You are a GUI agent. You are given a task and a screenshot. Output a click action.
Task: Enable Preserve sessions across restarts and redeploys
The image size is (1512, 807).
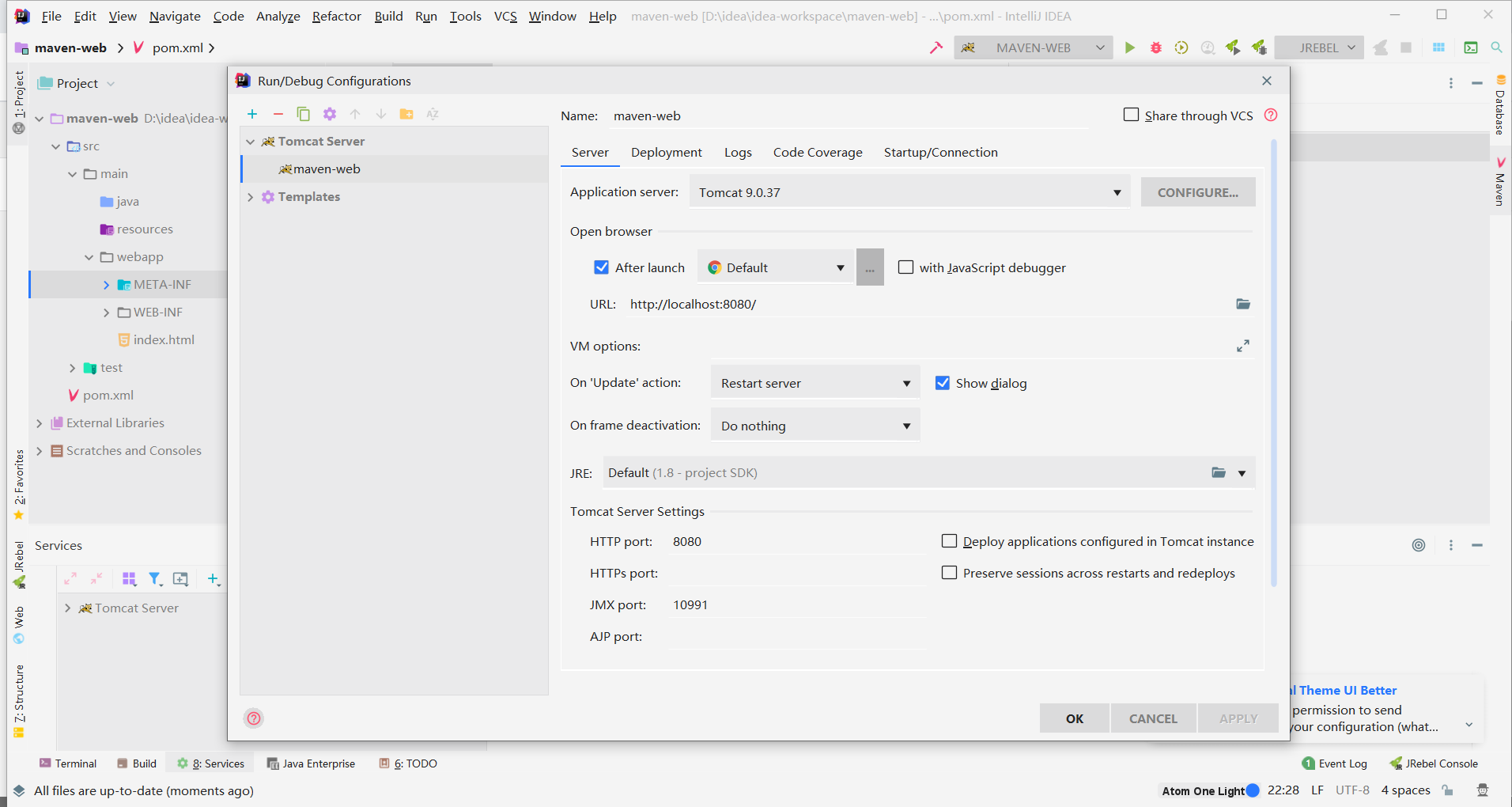[950, 573]
